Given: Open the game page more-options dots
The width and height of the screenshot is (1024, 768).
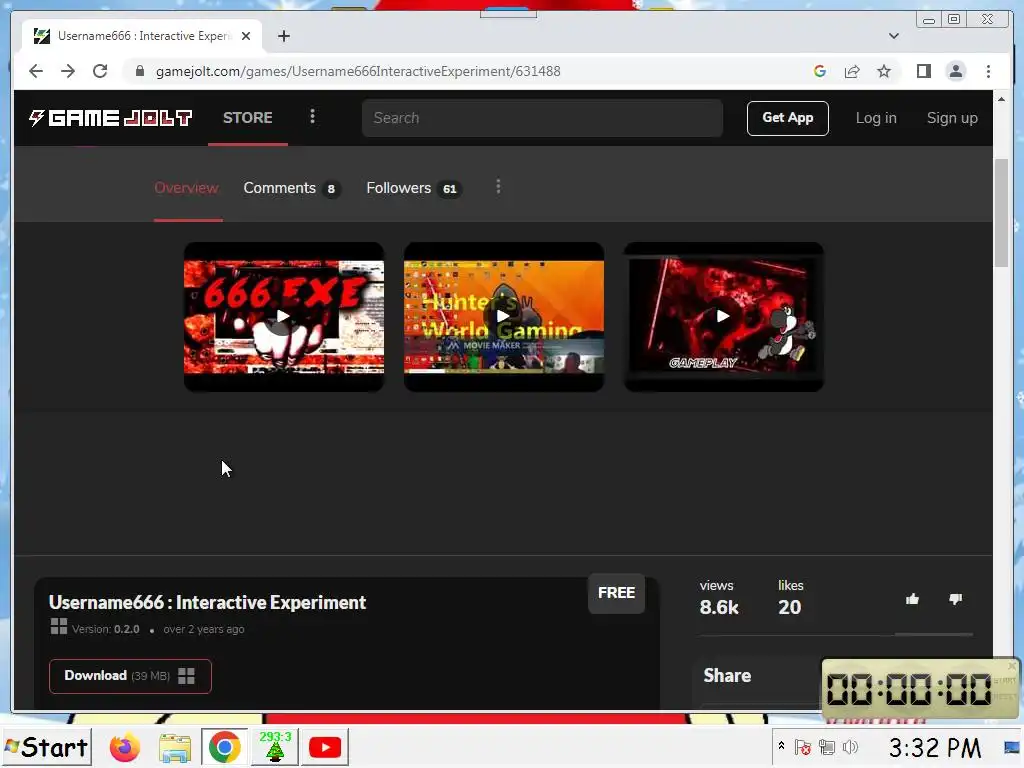Looking at the screenshot, I should pos(498,187).
